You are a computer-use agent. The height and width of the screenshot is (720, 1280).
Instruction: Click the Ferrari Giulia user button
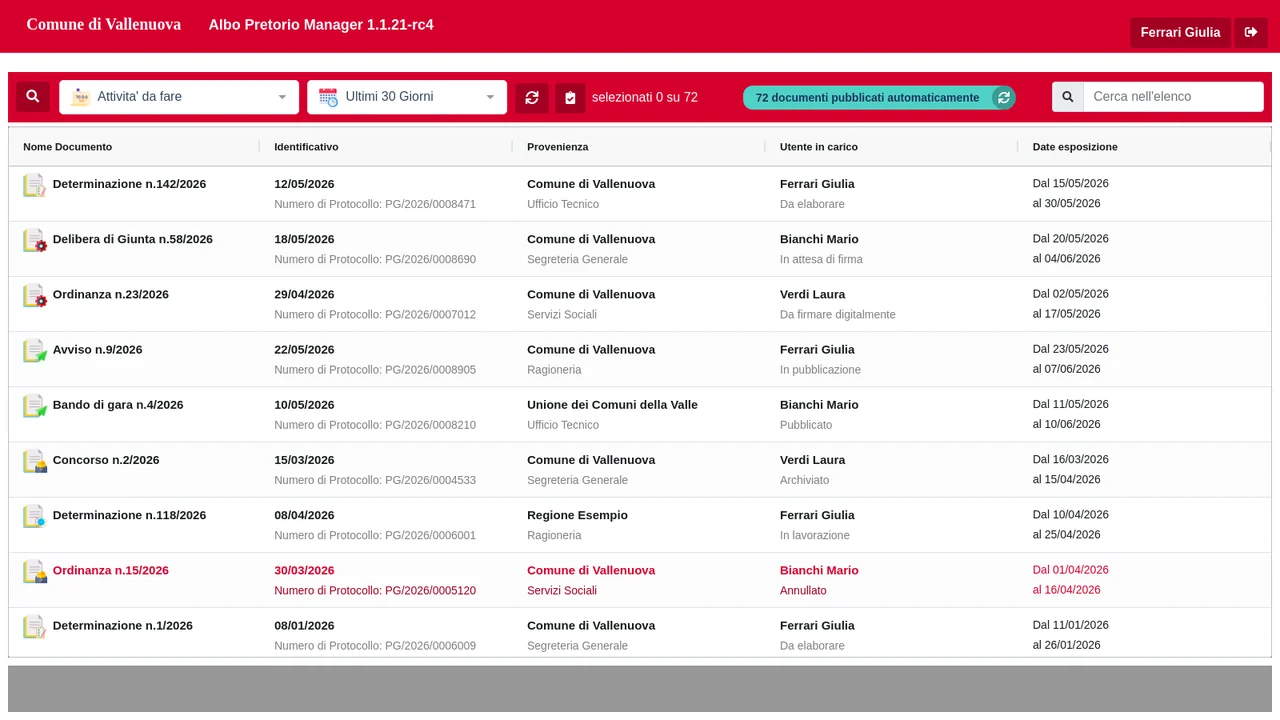(x=1180, y=32)
